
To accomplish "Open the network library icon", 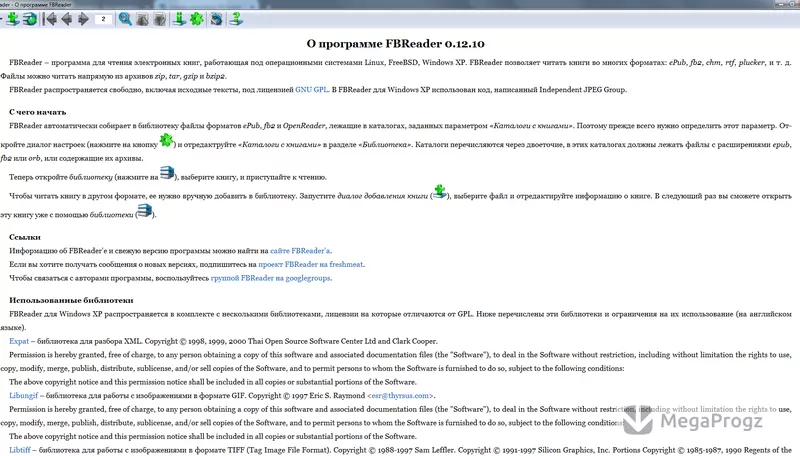I will coord(30,19).
